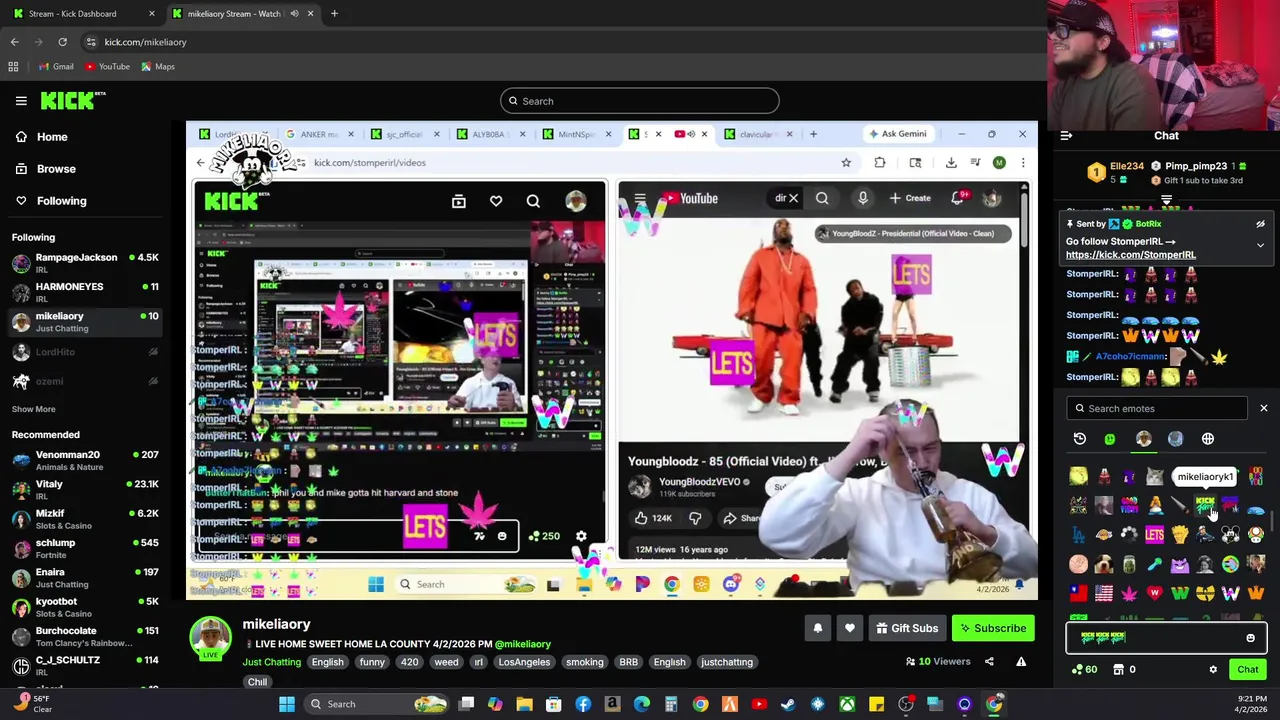Expand Following list with Show More
Image resolution: width=1280 pixels, height=720 pixels.
(x=33, y=409)
